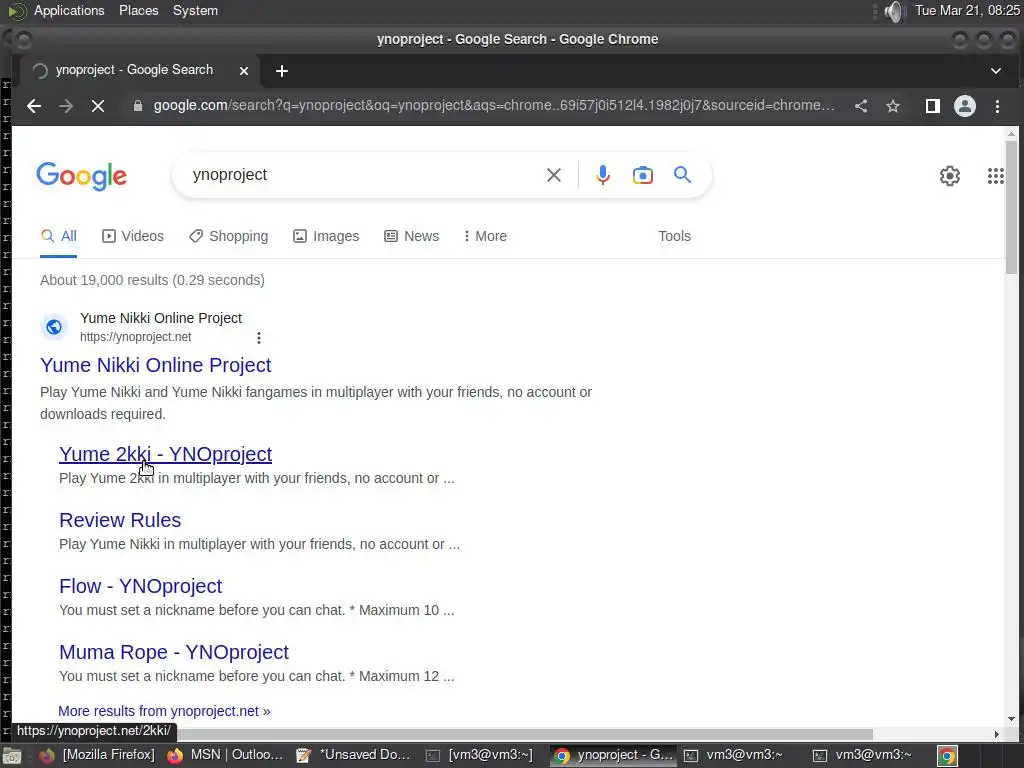
Task: Open a new tab with plus
Action: pyautogui.click(x=282, y=71)
